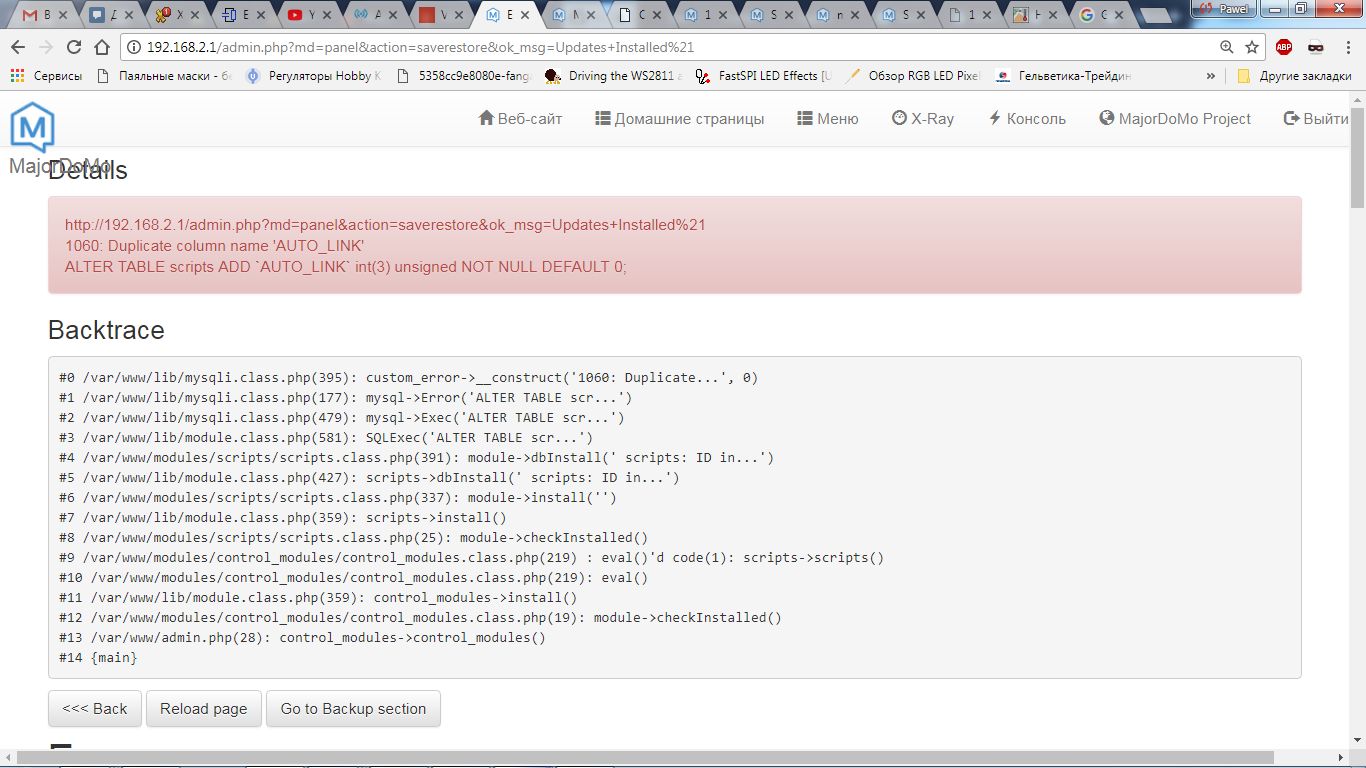Open the Другие закладки bookmarks folder
The width and height of the screenshot is (1366, 768).
click(x=1294, y=75)
